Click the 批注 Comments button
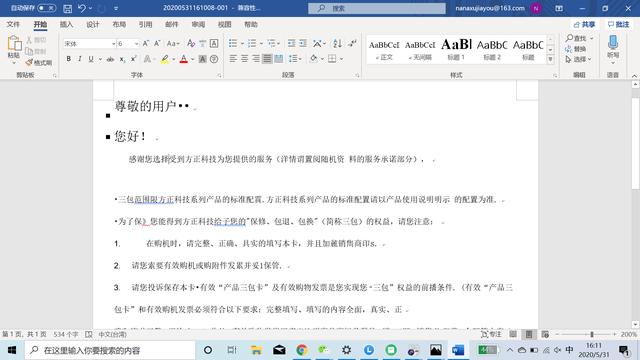 coord(619,24)
